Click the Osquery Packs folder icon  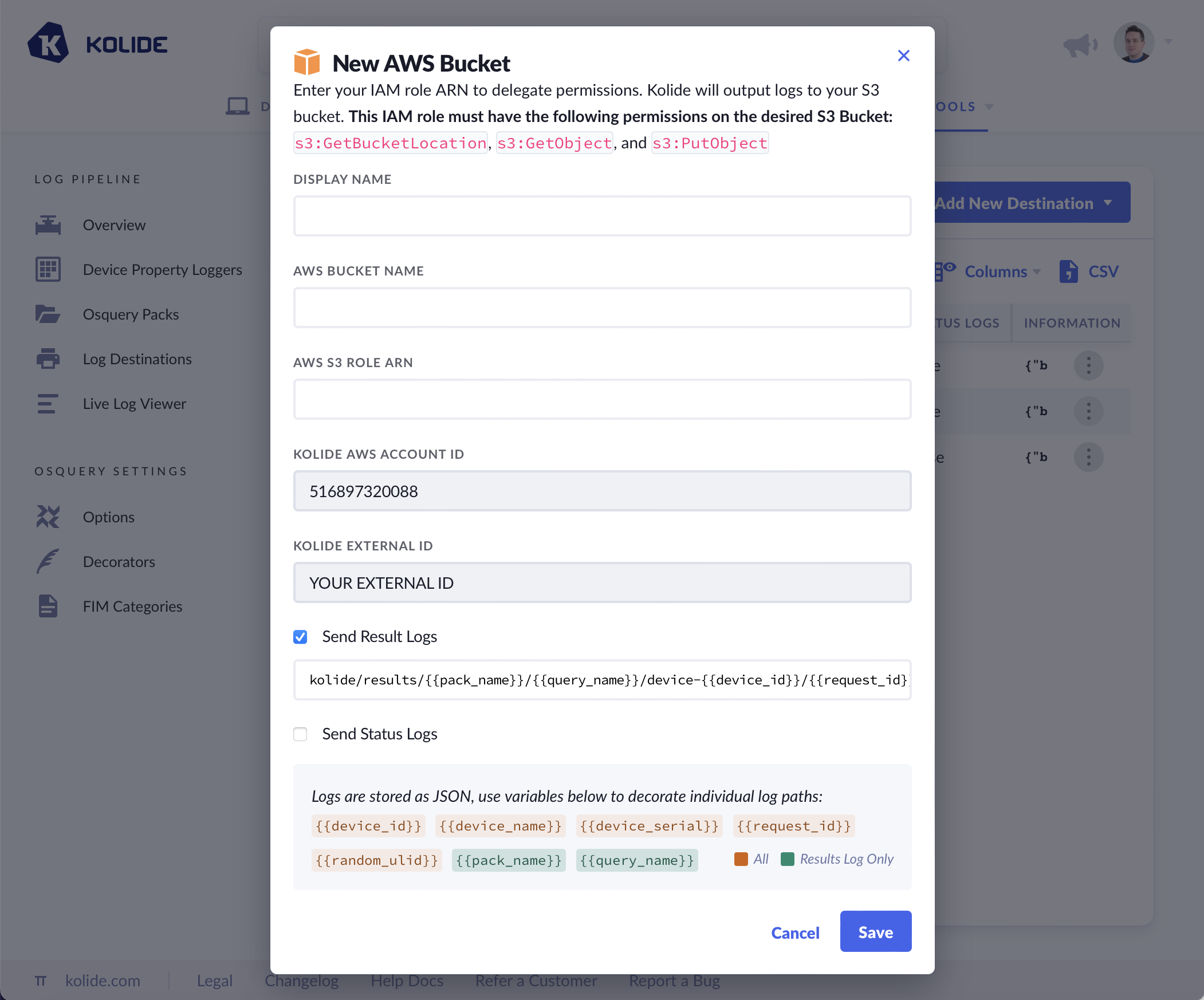pyautogui.click(x=48, y=314)
